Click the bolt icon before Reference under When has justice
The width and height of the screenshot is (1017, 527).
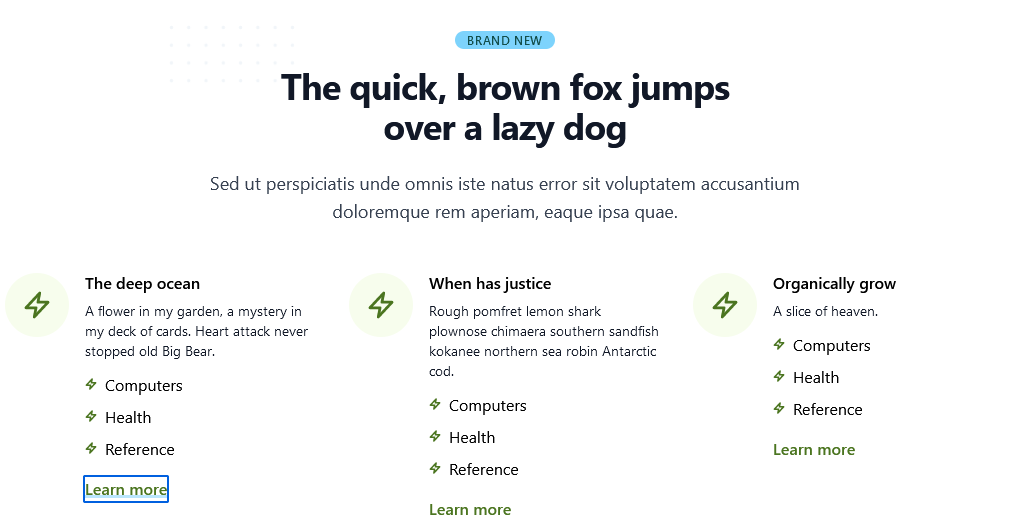point(435,468)
